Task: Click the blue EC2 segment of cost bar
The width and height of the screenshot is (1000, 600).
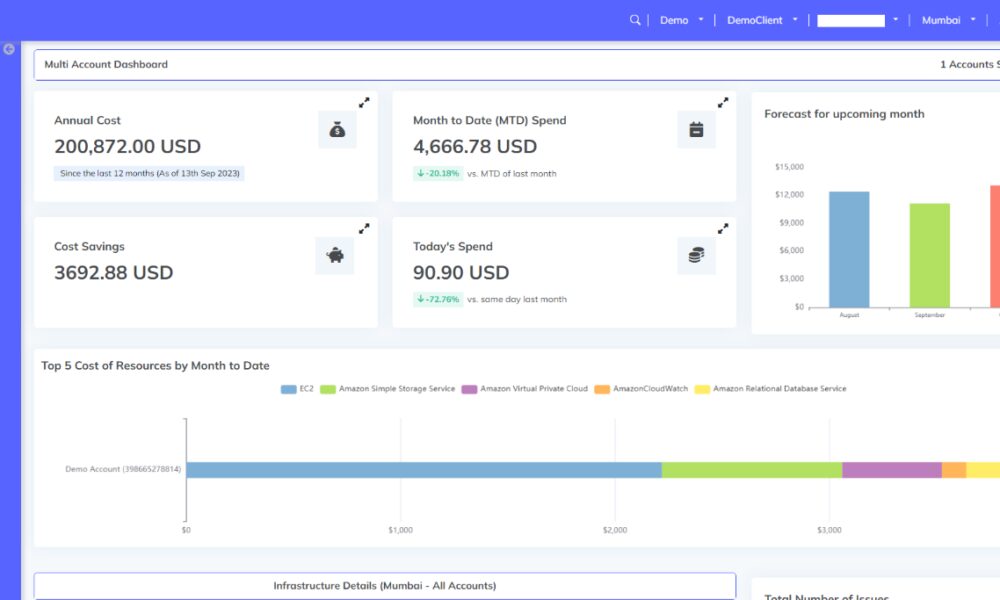Action: tap(423, 469)
